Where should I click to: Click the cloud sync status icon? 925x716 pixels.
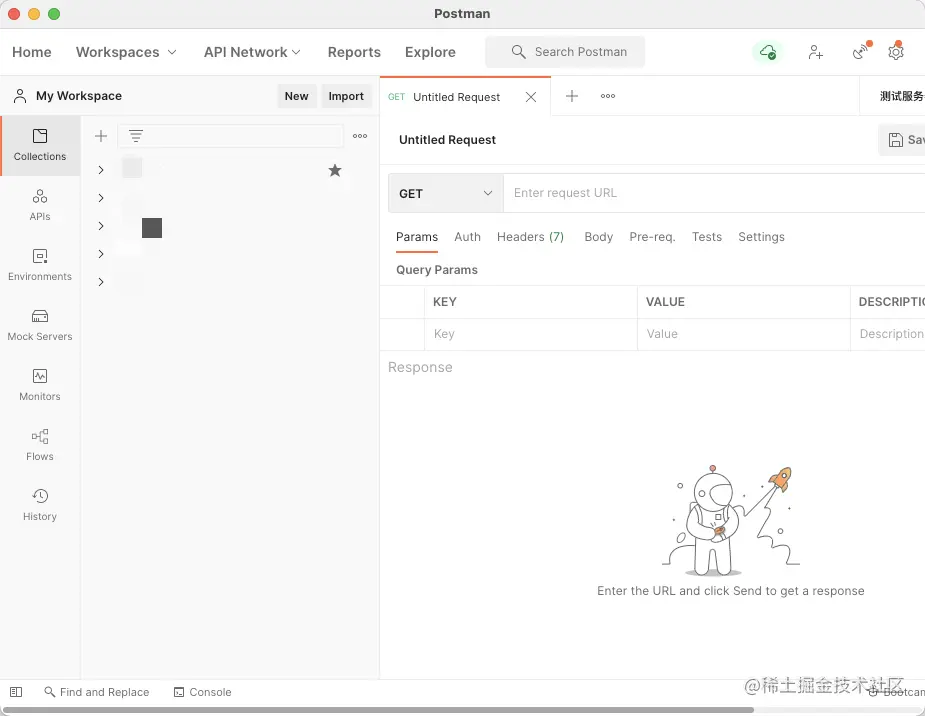click(x=767, y=52)
